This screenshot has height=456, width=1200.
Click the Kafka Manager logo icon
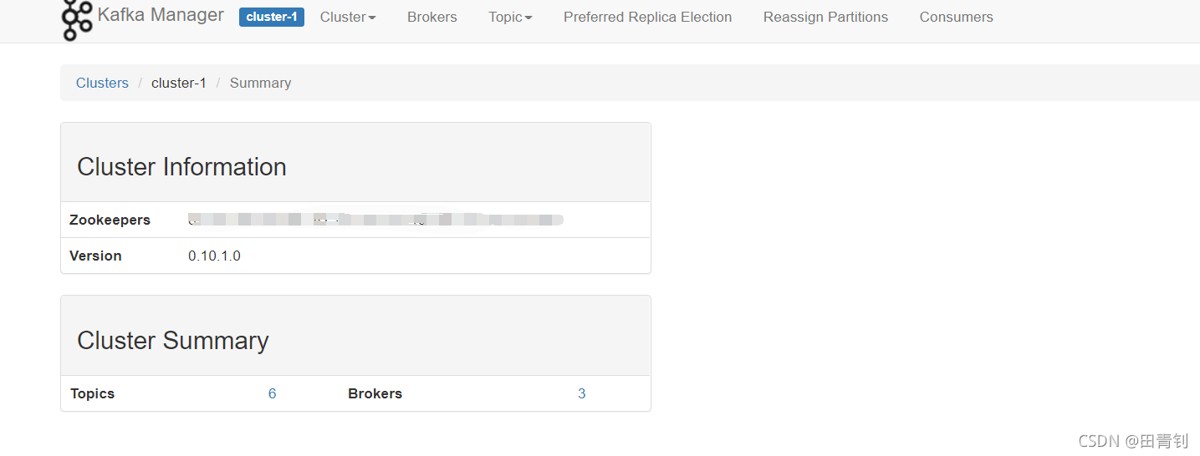(x=77, y=19)
